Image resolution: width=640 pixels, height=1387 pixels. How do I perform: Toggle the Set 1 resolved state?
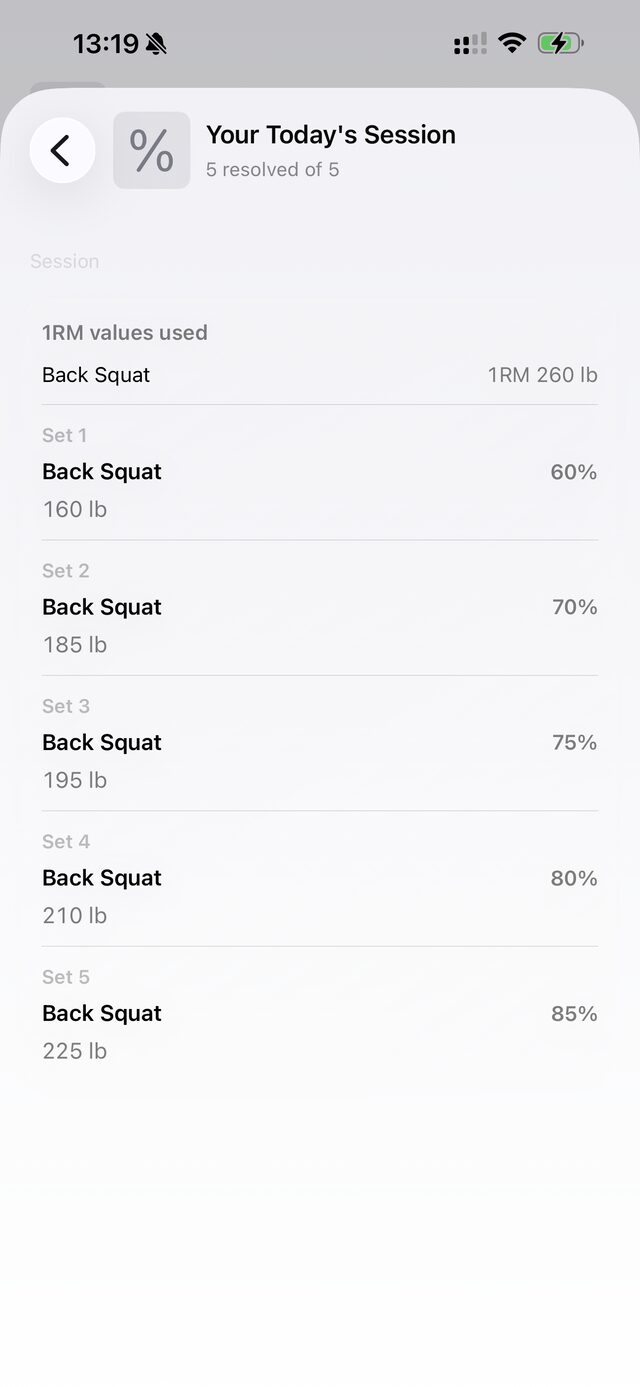pos(320,472)
